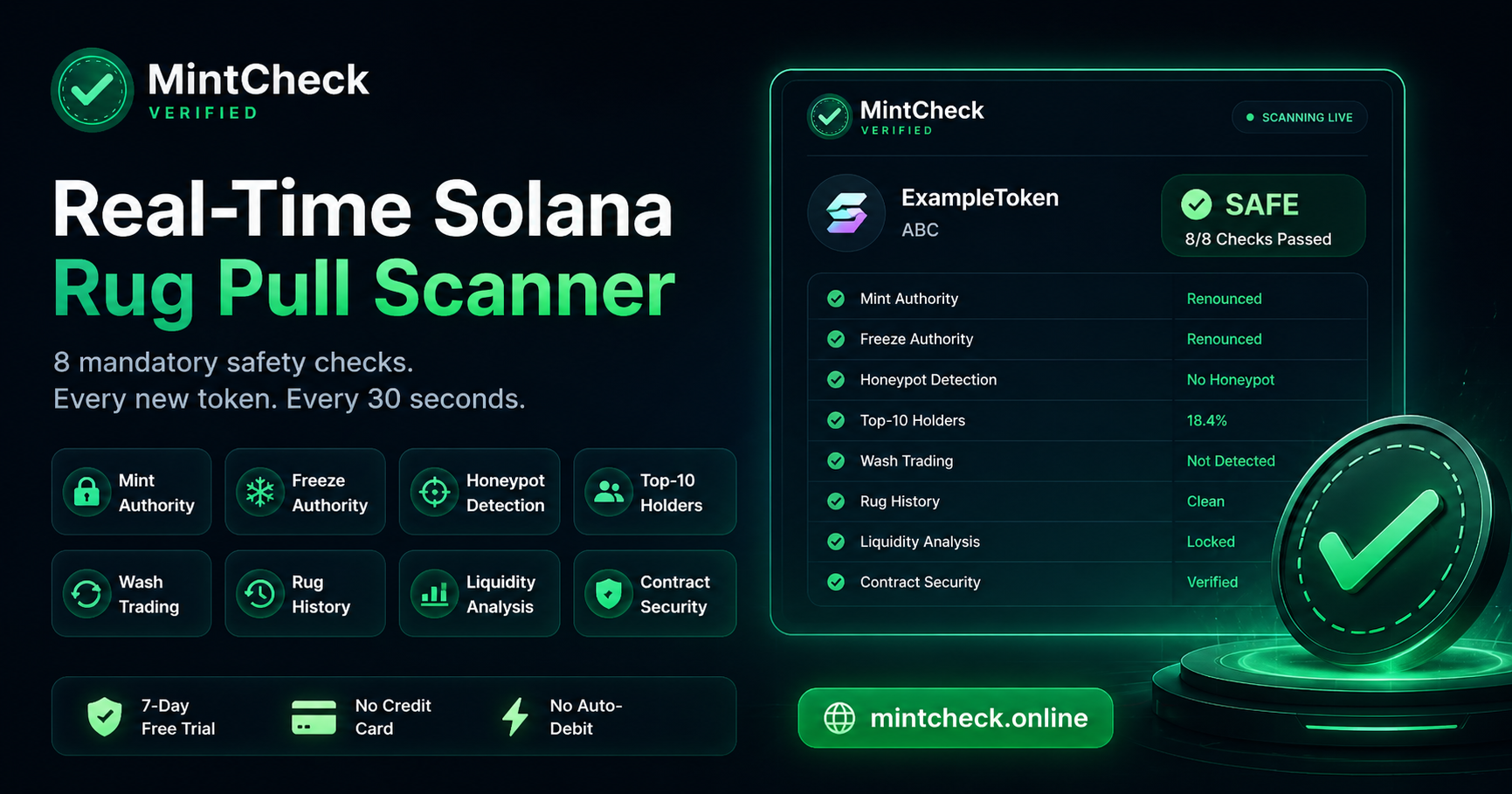1512x794 pixels.
Task: Click the 'No Credit Card' label
Action: [393, 717]
